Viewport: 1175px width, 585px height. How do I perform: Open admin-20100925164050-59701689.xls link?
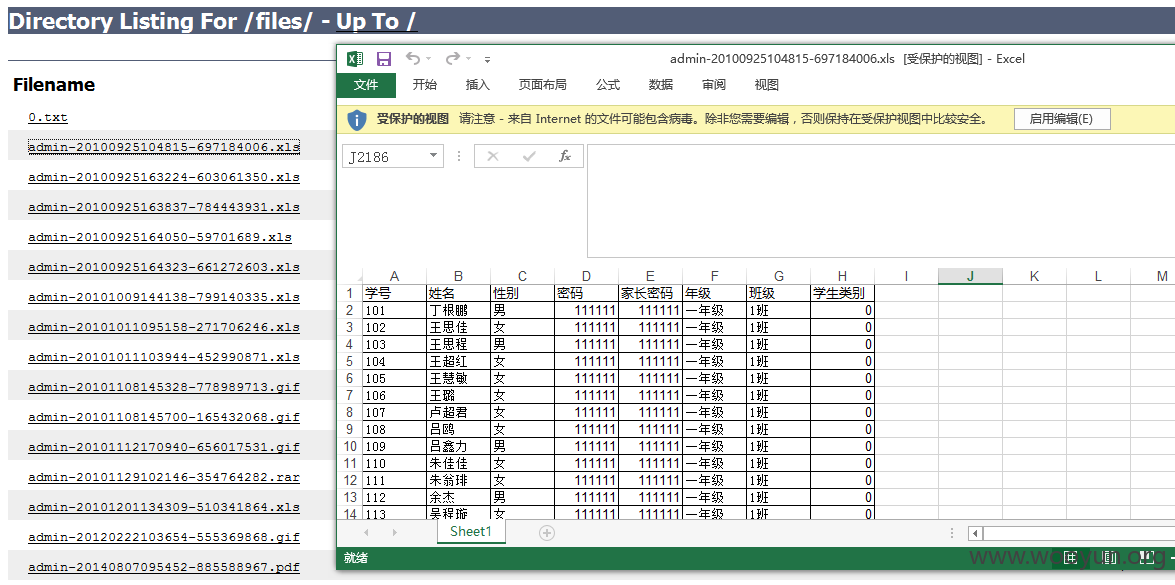click(160, 237)
